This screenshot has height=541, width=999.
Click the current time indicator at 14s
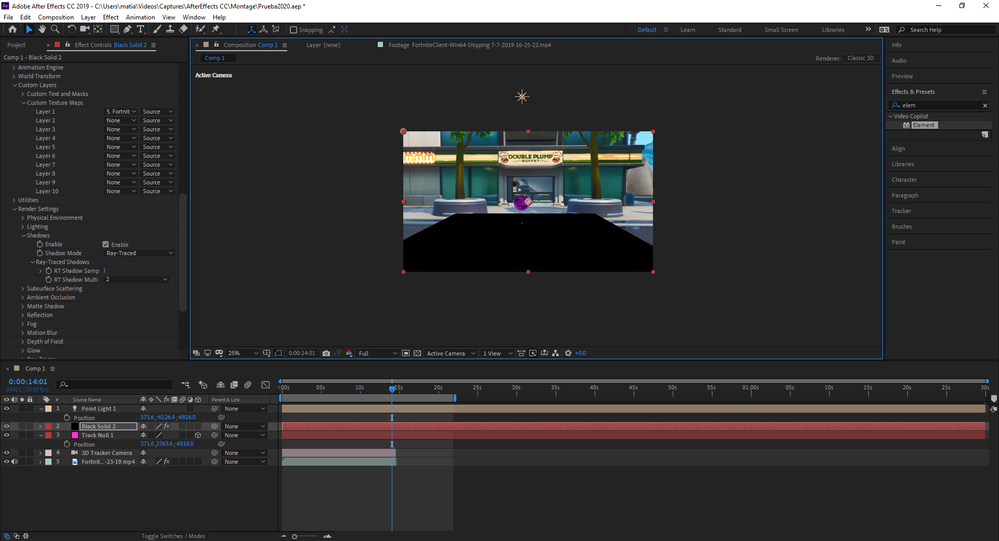pyautogui.click(x=392, y=388)
